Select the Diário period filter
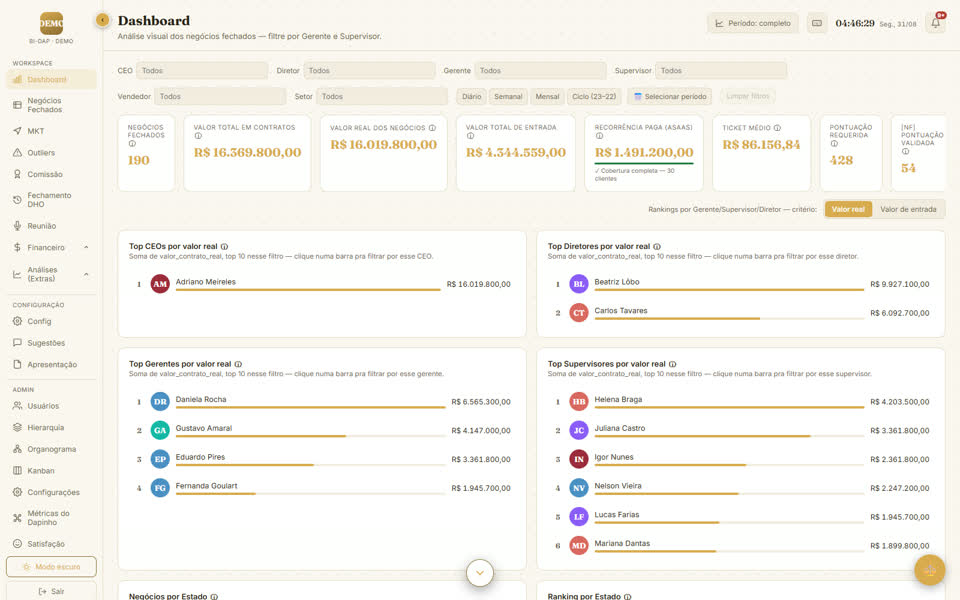Image resolution: width=960 pixels, height=600 pixels. 471,97
